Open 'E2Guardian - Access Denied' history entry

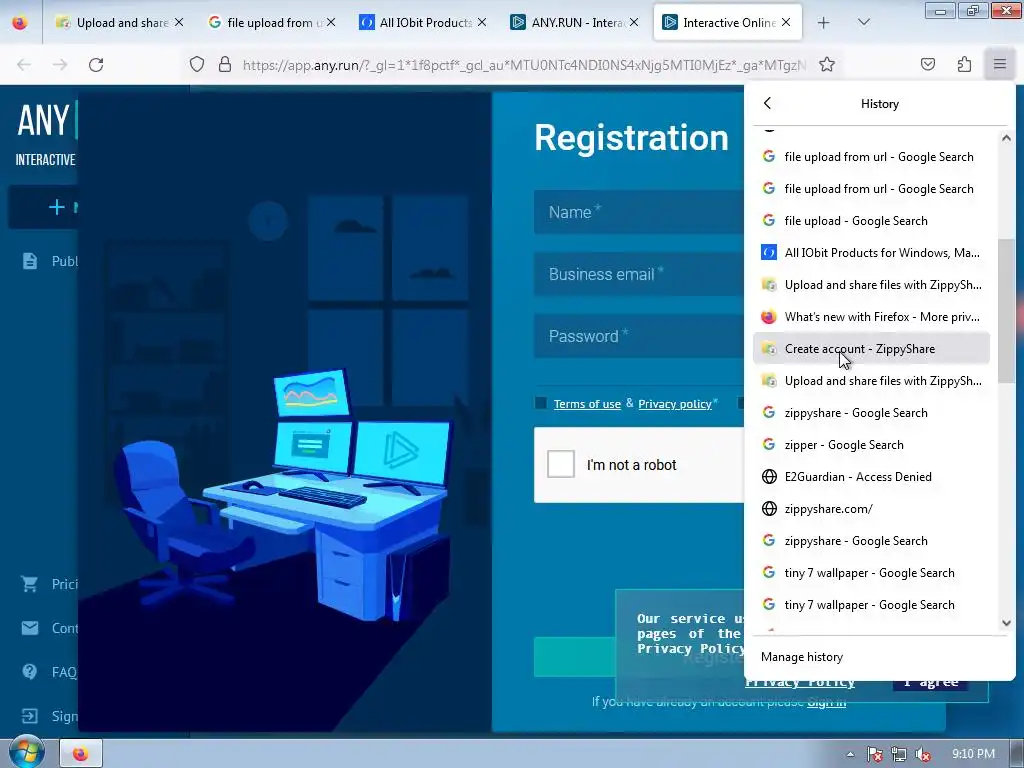[x=871, y=477]
